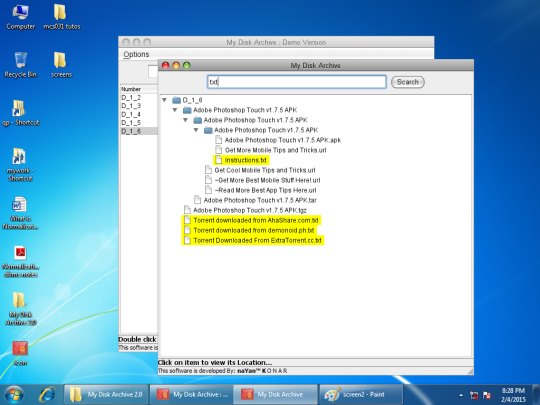The height and width of the screenshot is (405, 540).
Task: Select Adobe Photoshop Touch v1.7.5 APK.tar file
Action: pyautogui.click(x=260, y=200)
